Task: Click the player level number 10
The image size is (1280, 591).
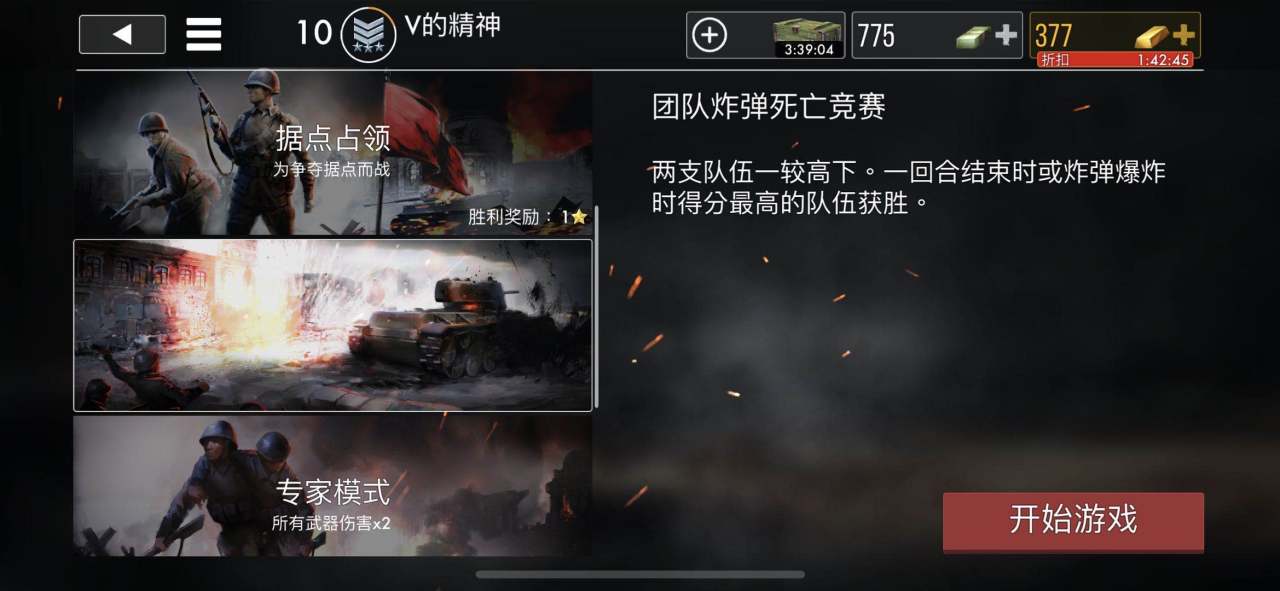Action: (x=314, y=33)
